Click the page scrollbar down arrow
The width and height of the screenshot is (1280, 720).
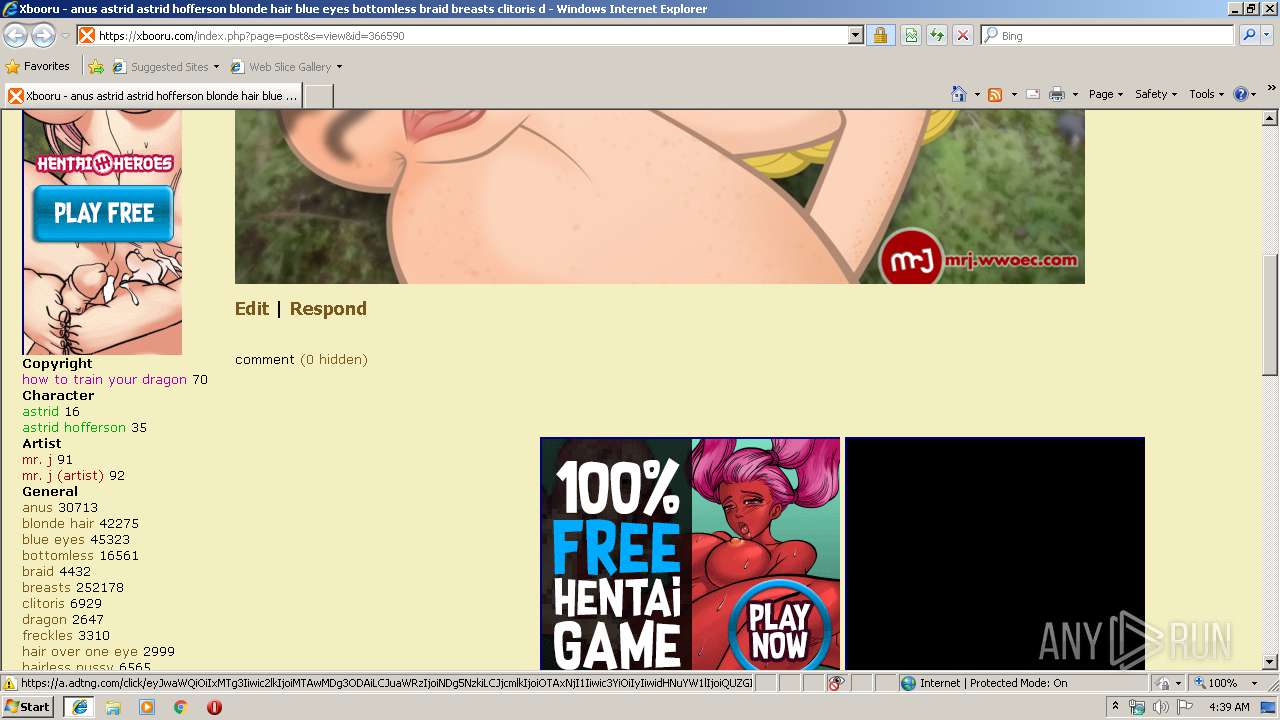tap(1270, 662)
